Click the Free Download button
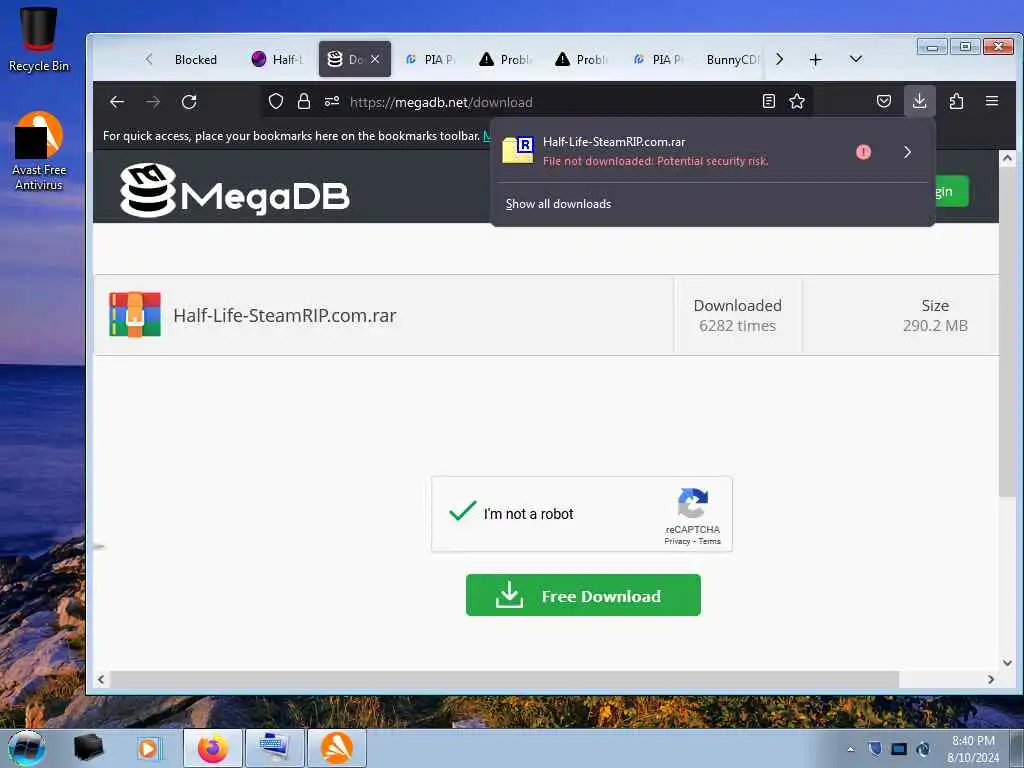 click(583, 595)
